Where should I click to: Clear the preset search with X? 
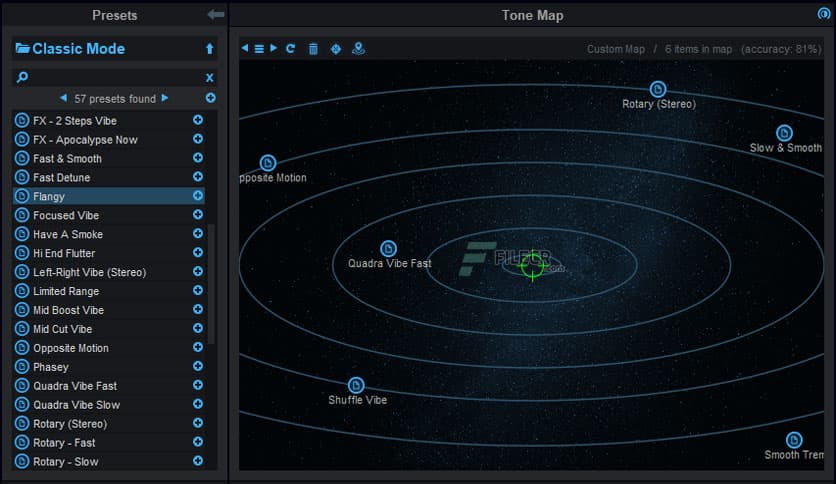(210, 78)
